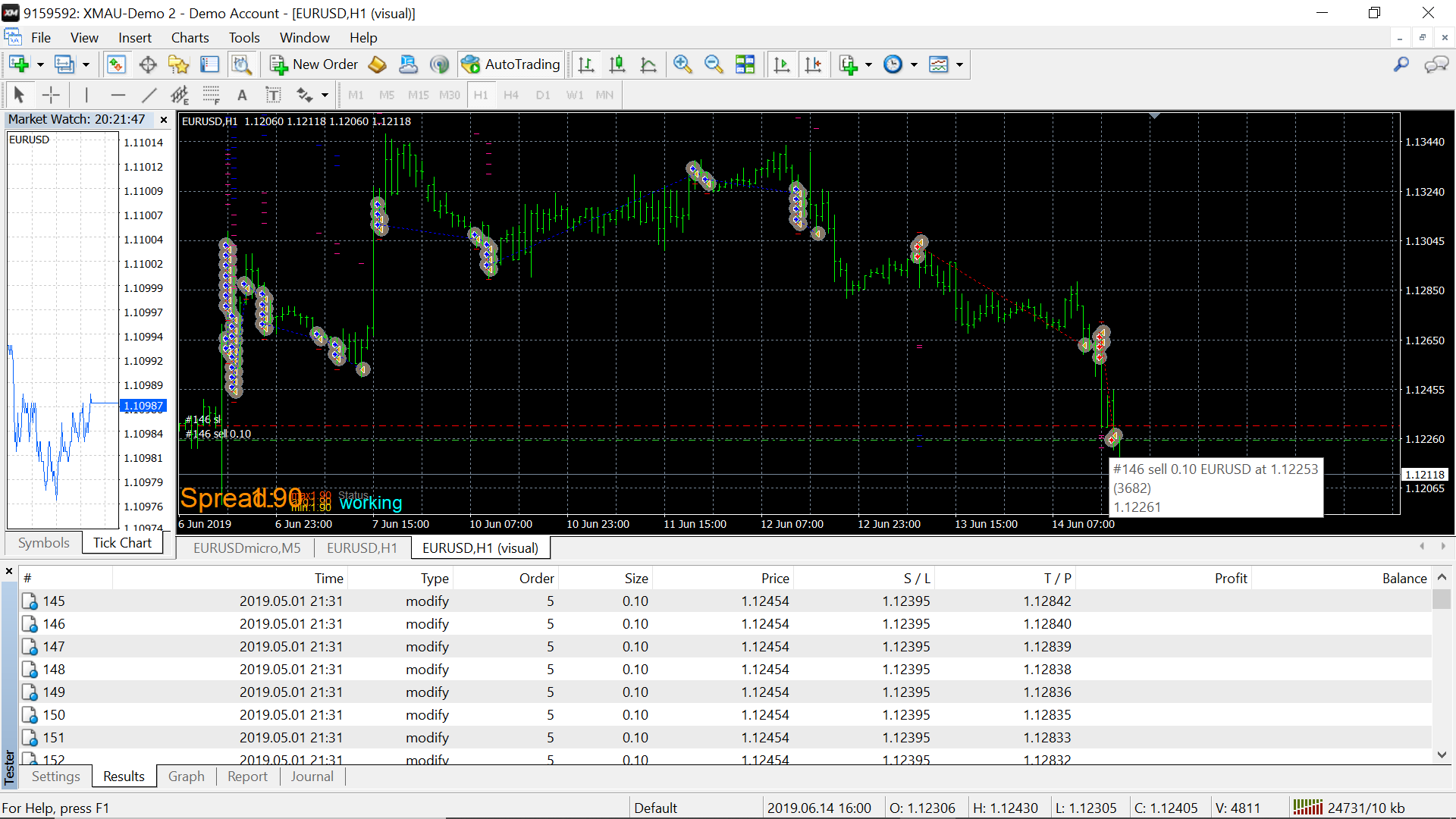Open the MetaEditor yellow book icon
The image size is (1456, 819).
tap(377, 64)
